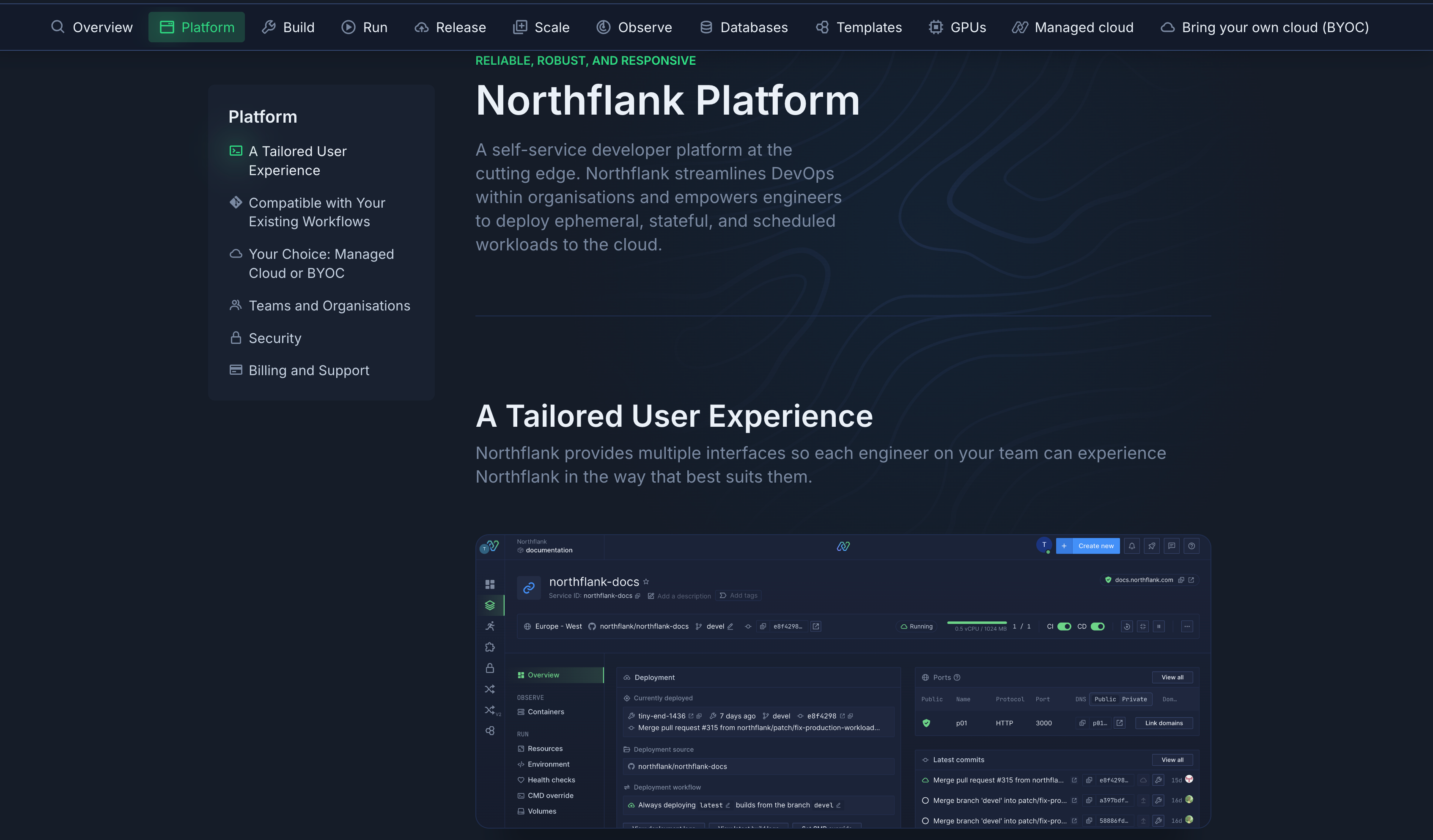Image resolution: width=1433 pixels, height=840 pixels.
Task: Open the templates nodes icon in left rail
Action: pyautogui.click(x=490, y=731)
